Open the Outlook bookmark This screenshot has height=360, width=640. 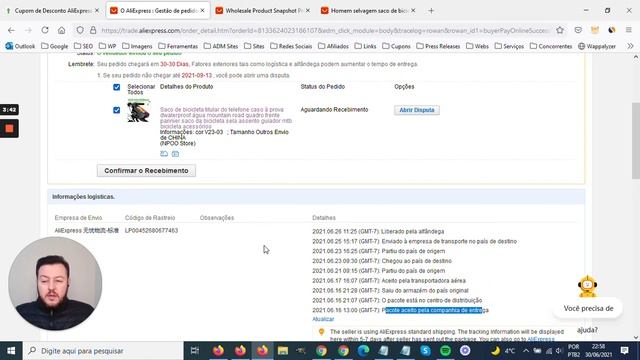pos(20,46)
